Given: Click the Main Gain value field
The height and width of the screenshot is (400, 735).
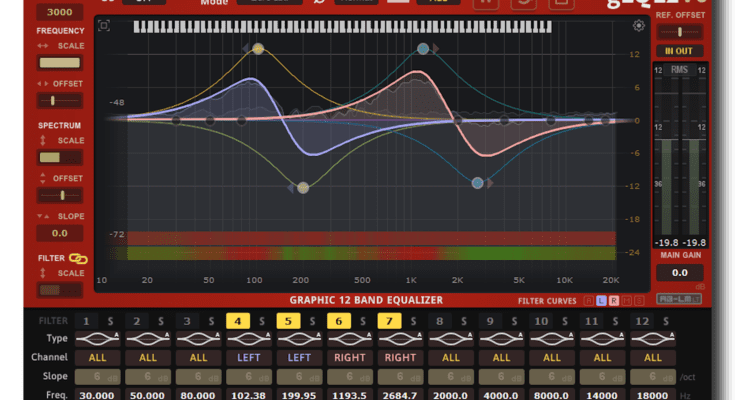Looking at the screenshot, I should [678, 272].
